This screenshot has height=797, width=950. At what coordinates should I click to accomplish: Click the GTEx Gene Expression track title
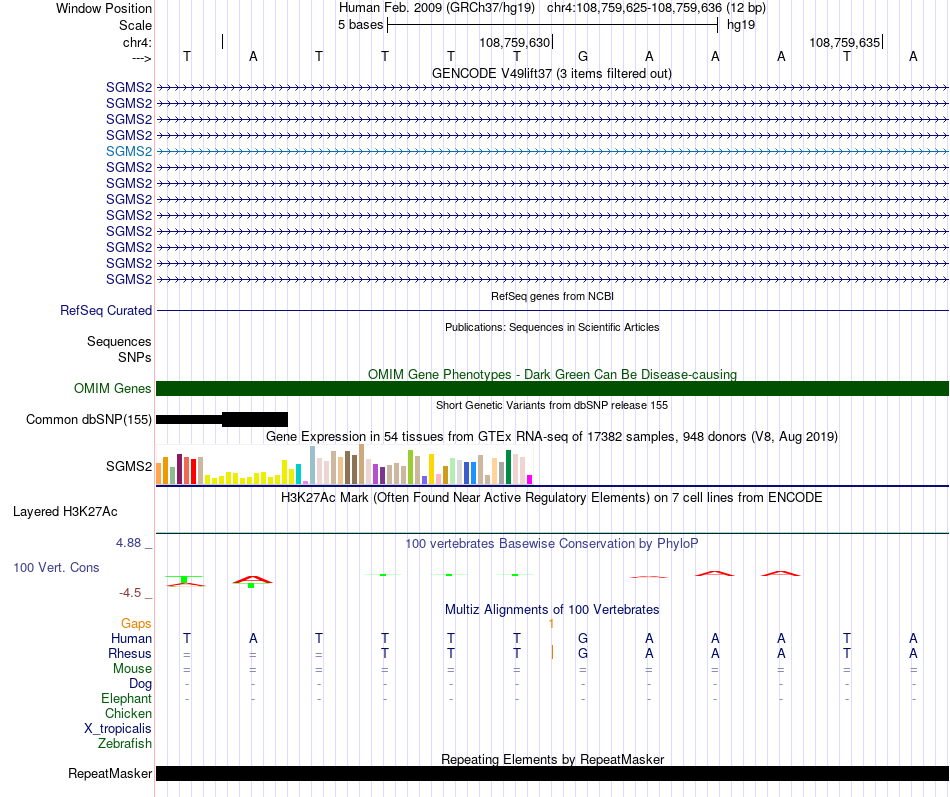(552, 436)
